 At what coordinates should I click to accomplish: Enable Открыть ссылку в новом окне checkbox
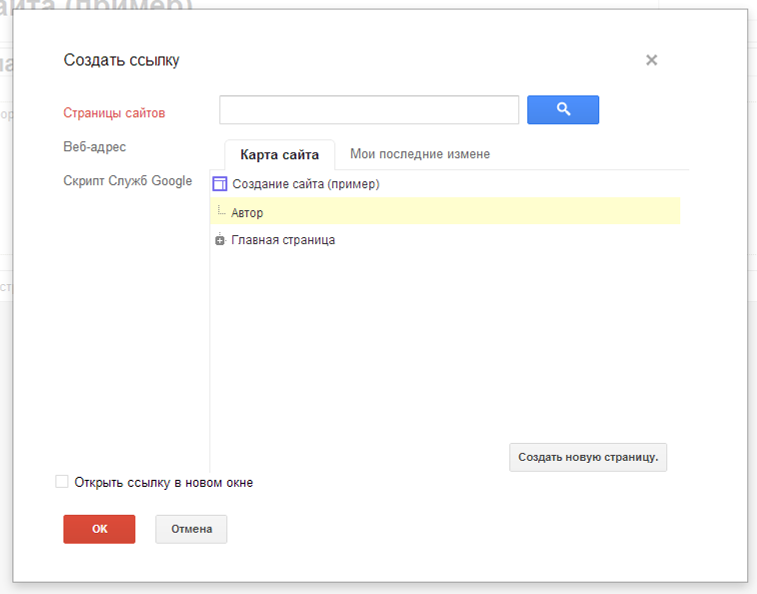click(62, 481)
